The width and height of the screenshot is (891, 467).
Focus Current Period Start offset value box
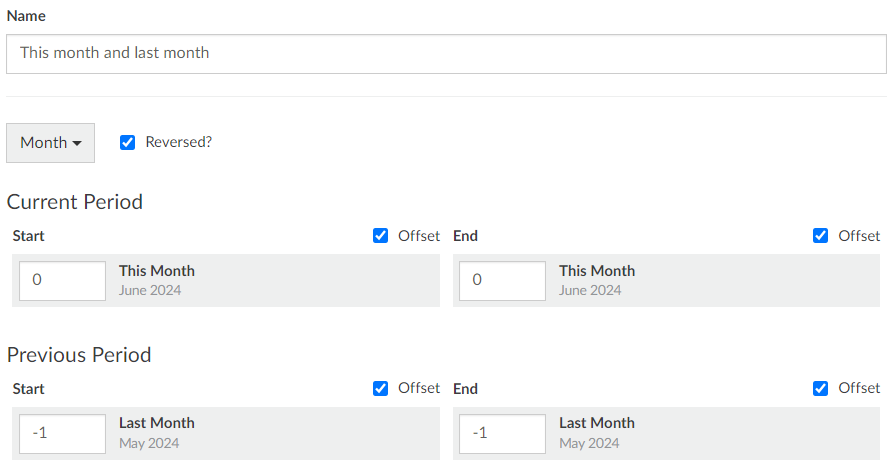[63, 281]
